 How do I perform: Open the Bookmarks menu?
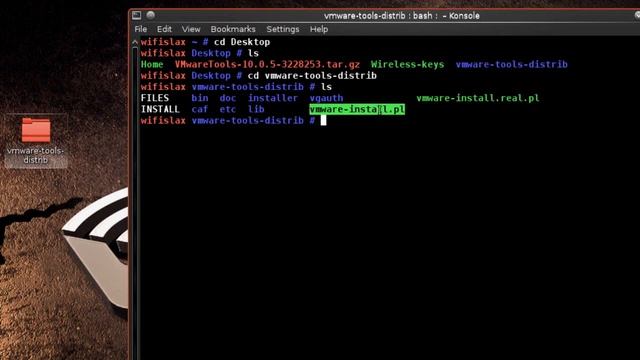pos(233,29)
